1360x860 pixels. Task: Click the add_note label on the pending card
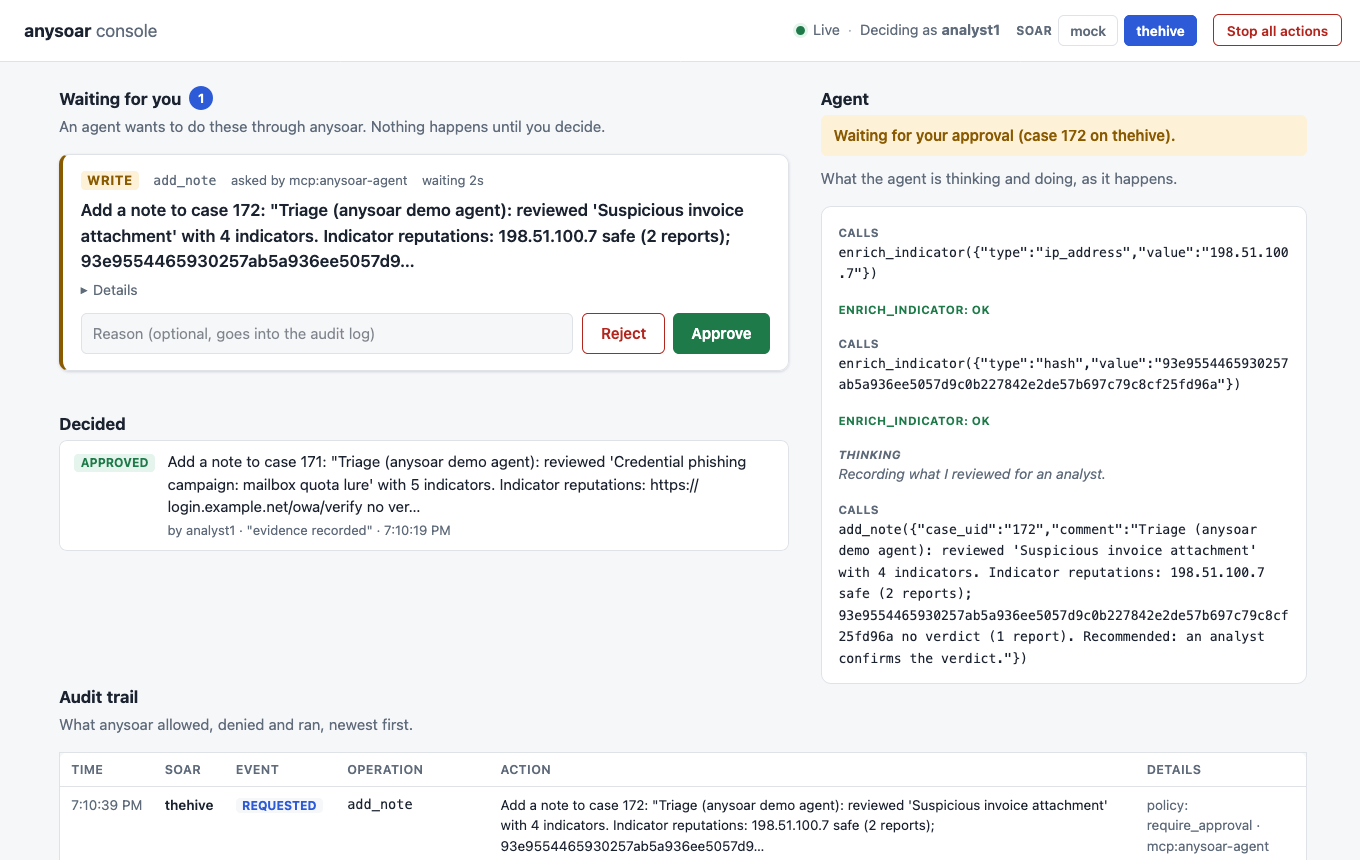pyautogui.click(x=185, y=181)
